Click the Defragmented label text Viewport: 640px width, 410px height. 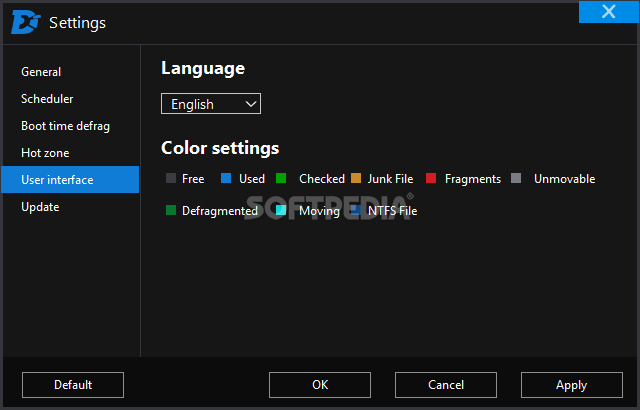click(220, 211)
